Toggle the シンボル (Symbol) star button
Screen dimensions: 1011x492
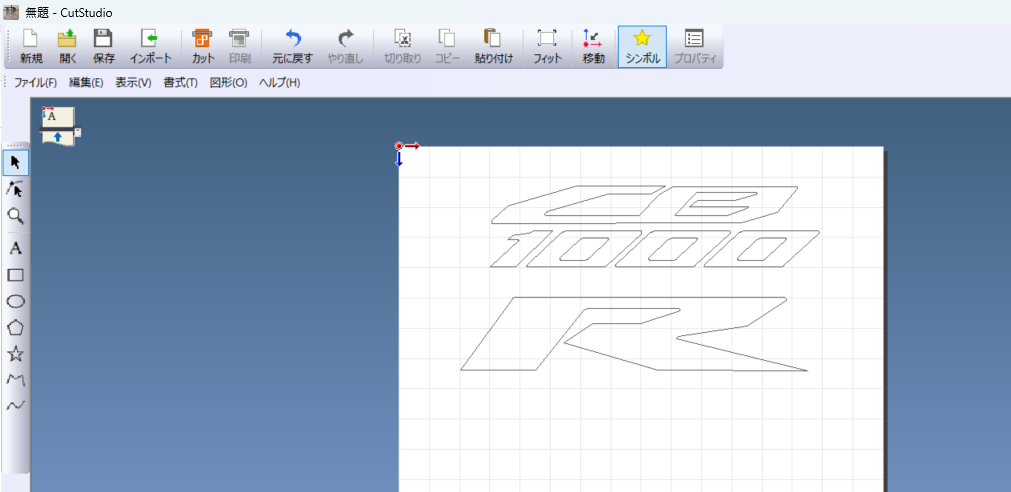coord(642,46)
